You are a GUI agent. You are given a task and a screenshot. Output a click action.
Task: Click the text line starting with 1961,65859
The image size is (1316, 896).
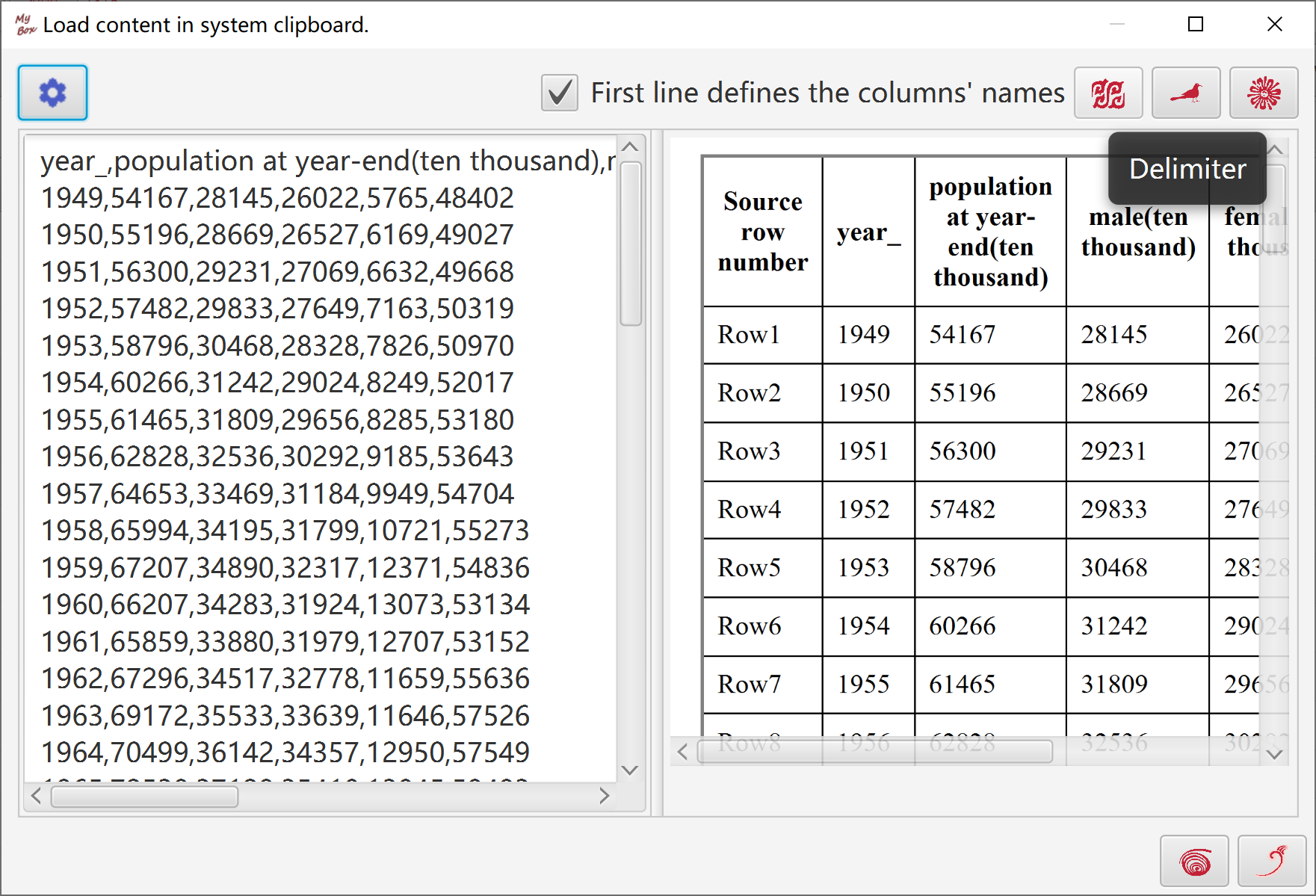tap(285, 642)
